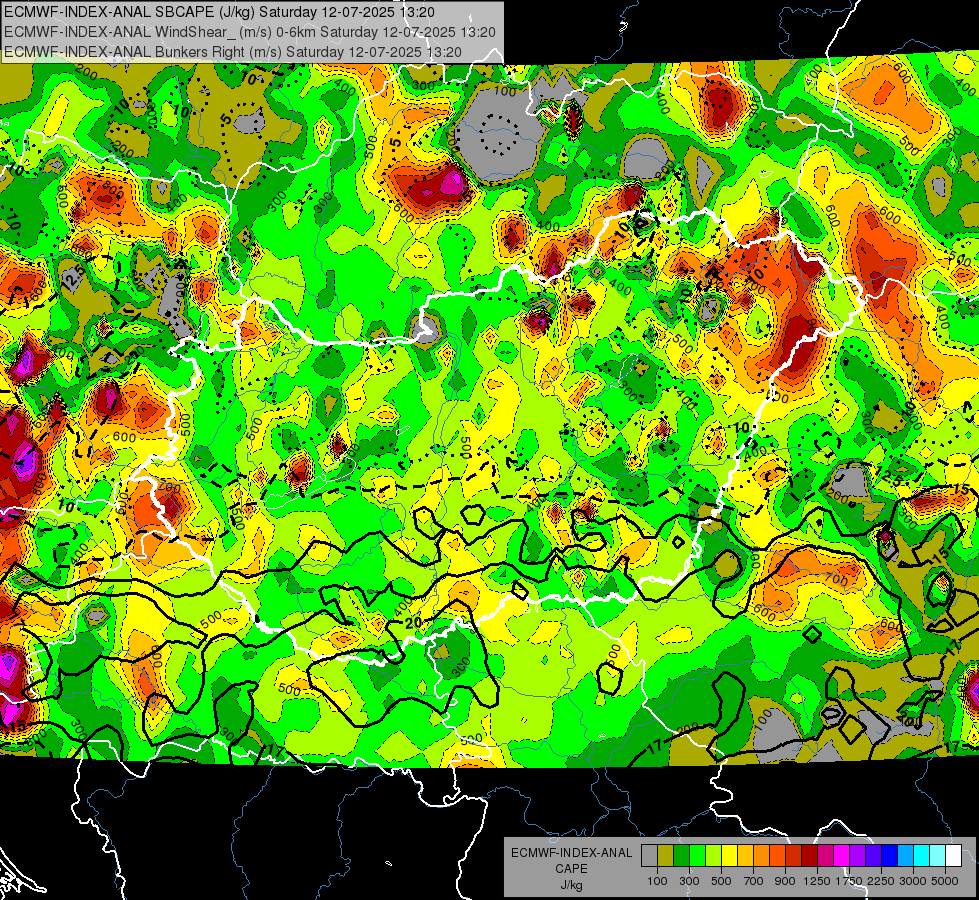Image resolution: width=979 pixels, height=900 pixels.
Task: Pick the amber swatch left of 700
Action: [x=745, y=855]
